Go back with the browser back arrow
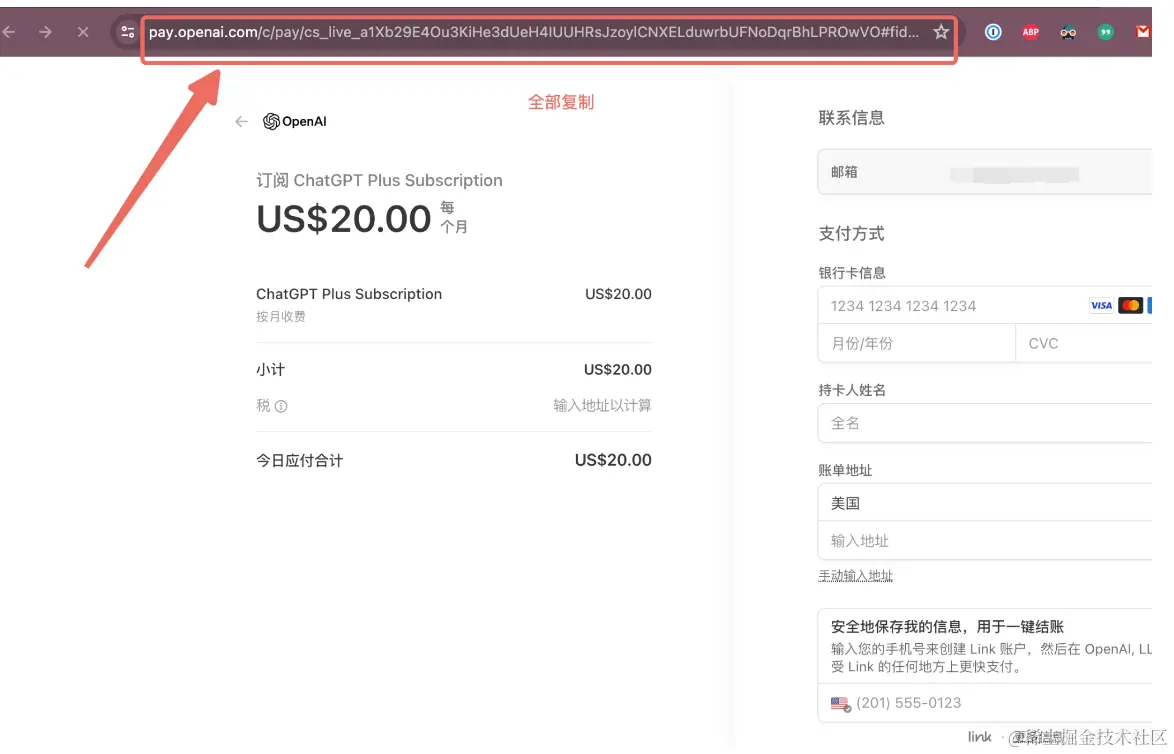The height and width of the screenshot is (754, 1174). click(x=9, y=32)
